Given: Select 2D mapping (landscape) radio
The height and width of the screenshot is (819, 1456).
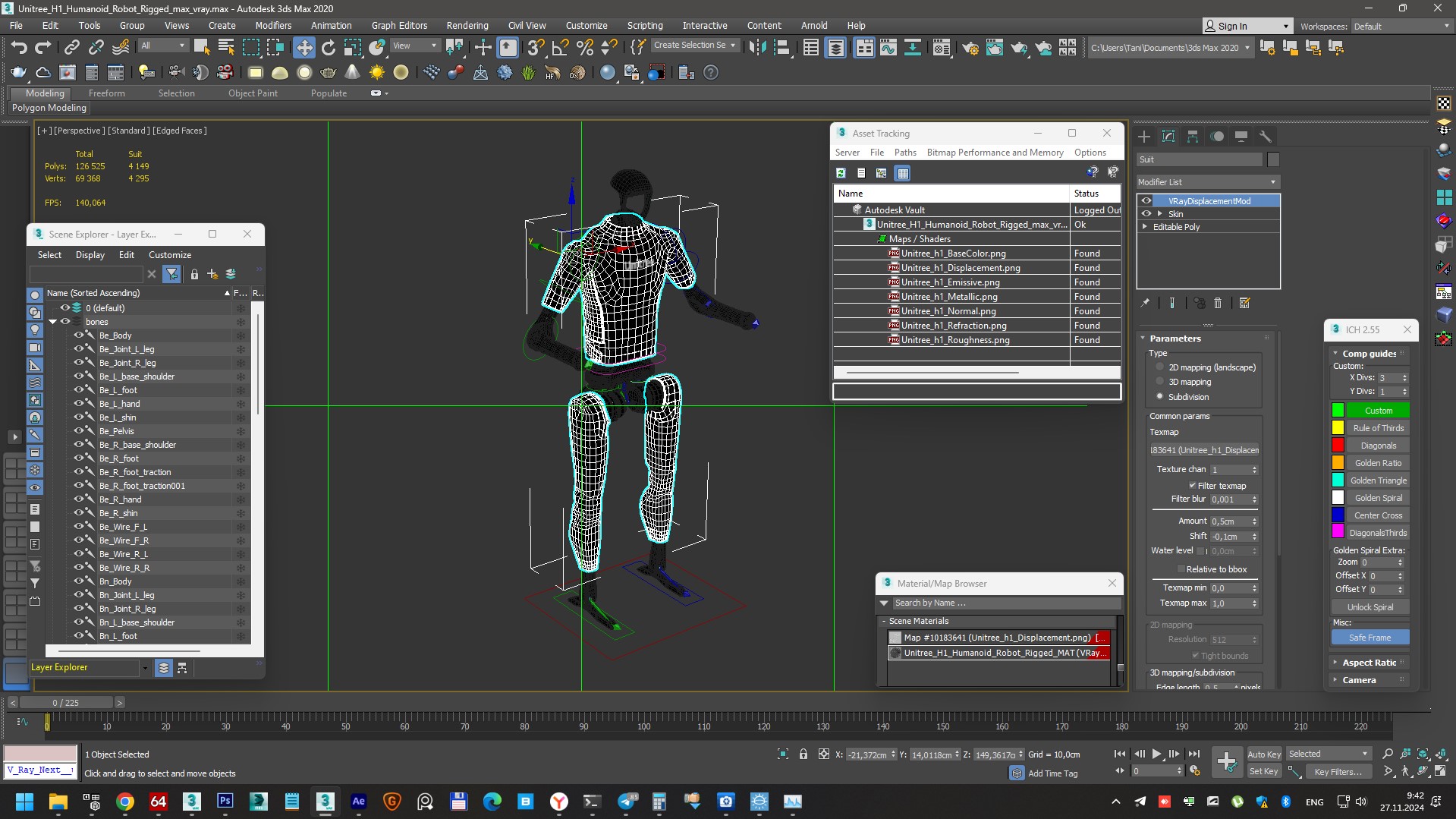Looking at the screenshot, I should click(1159, 367).
